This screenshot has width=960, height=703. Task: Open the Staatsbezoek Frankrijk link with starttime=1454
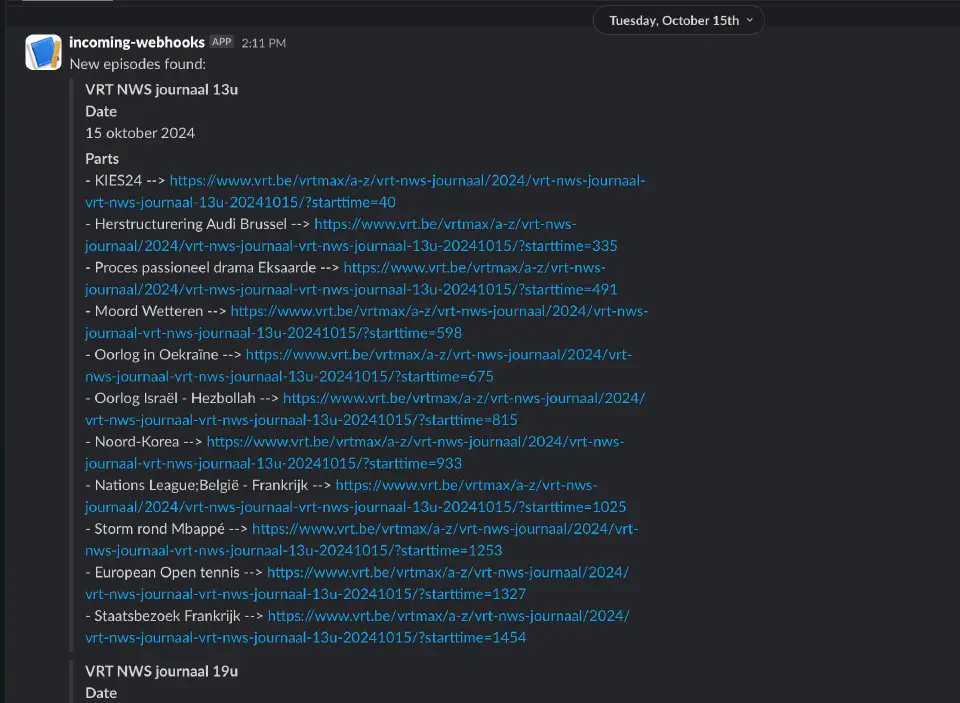click(357, 626)
